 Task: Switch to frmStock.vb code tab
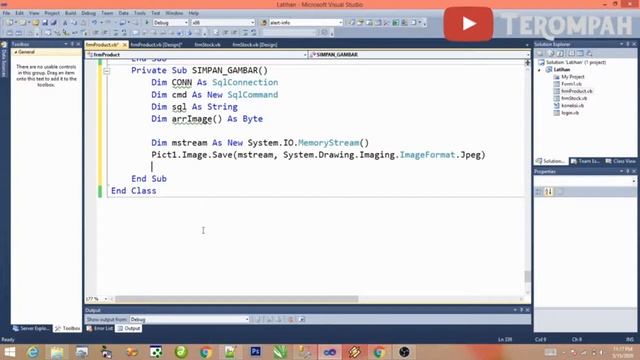point(207,44)
